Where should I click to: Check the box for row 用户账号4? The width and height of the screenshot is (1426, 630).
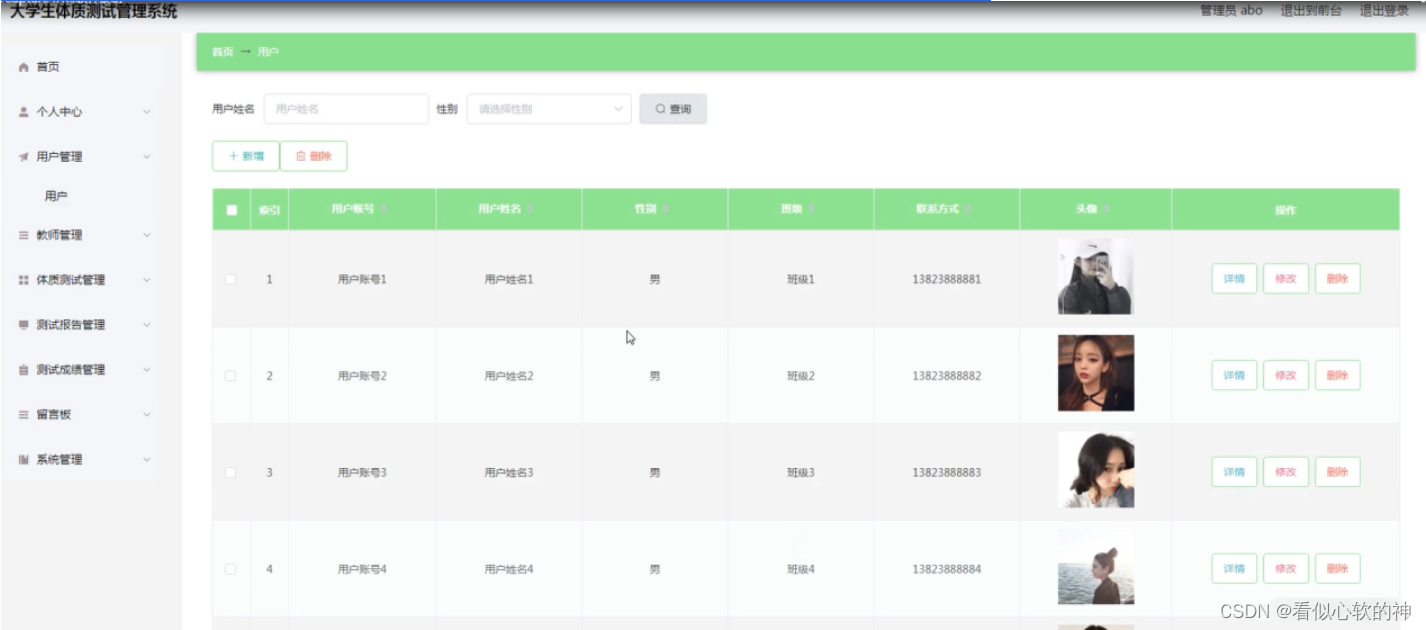tap(231, 569)
